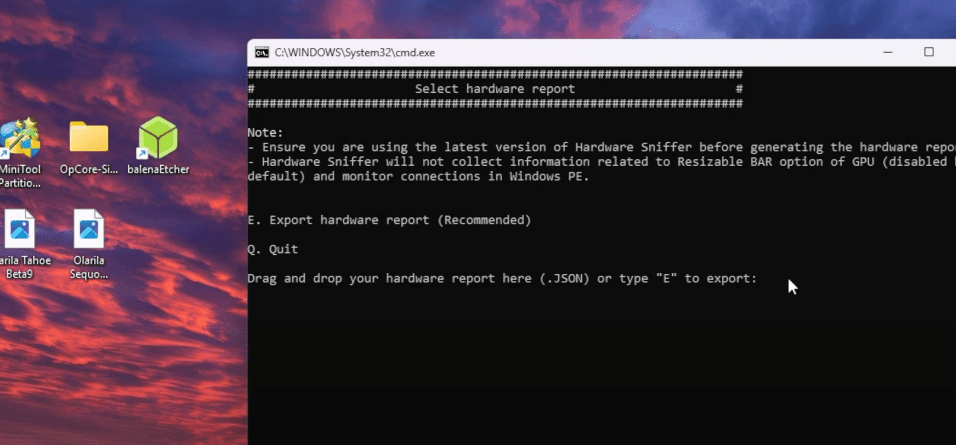This screenshot has height=445, width=956.
Task: Select the Olarila Tahoe Beta9 image file icon
Action: click(x=20, y=230)
